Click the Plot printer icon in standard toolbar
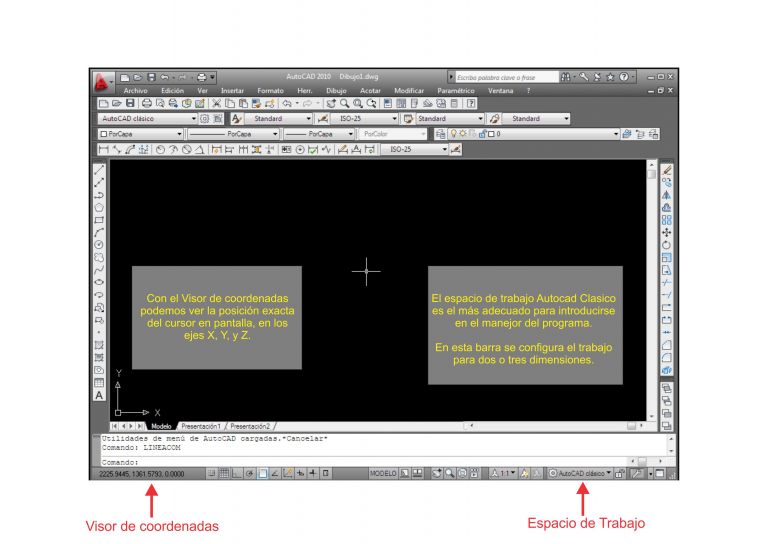Screen dimensions: 770x544 pos(146,103)
